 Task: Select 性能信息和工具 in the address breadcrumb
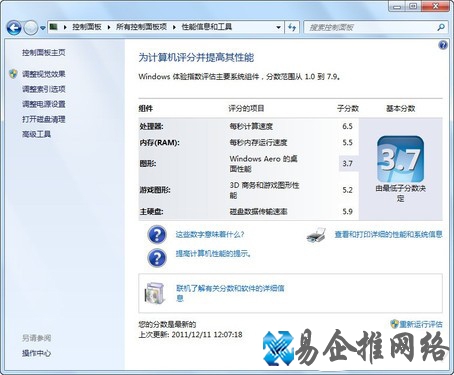tap(207, 27)
